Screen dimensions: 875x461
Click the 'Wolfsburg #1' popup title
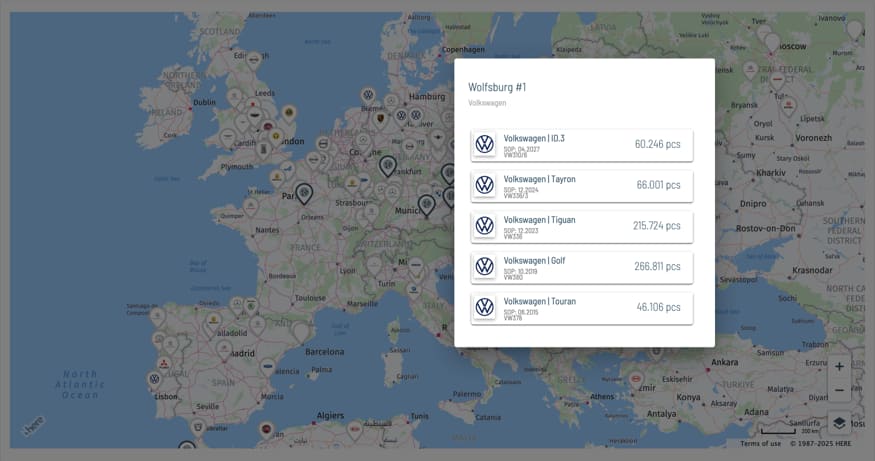[497, 87]
